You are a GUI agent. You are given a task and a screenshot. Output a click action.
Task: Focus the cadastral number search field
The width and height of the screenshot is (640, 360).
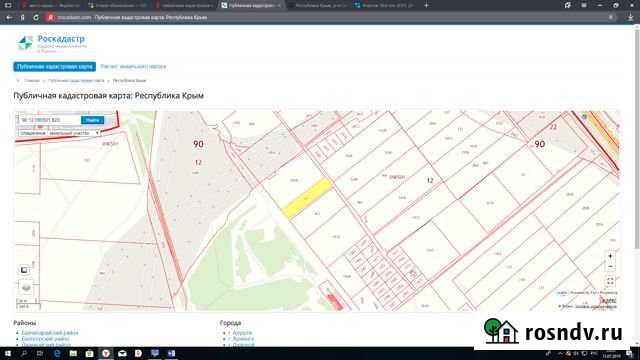point(50,120)
